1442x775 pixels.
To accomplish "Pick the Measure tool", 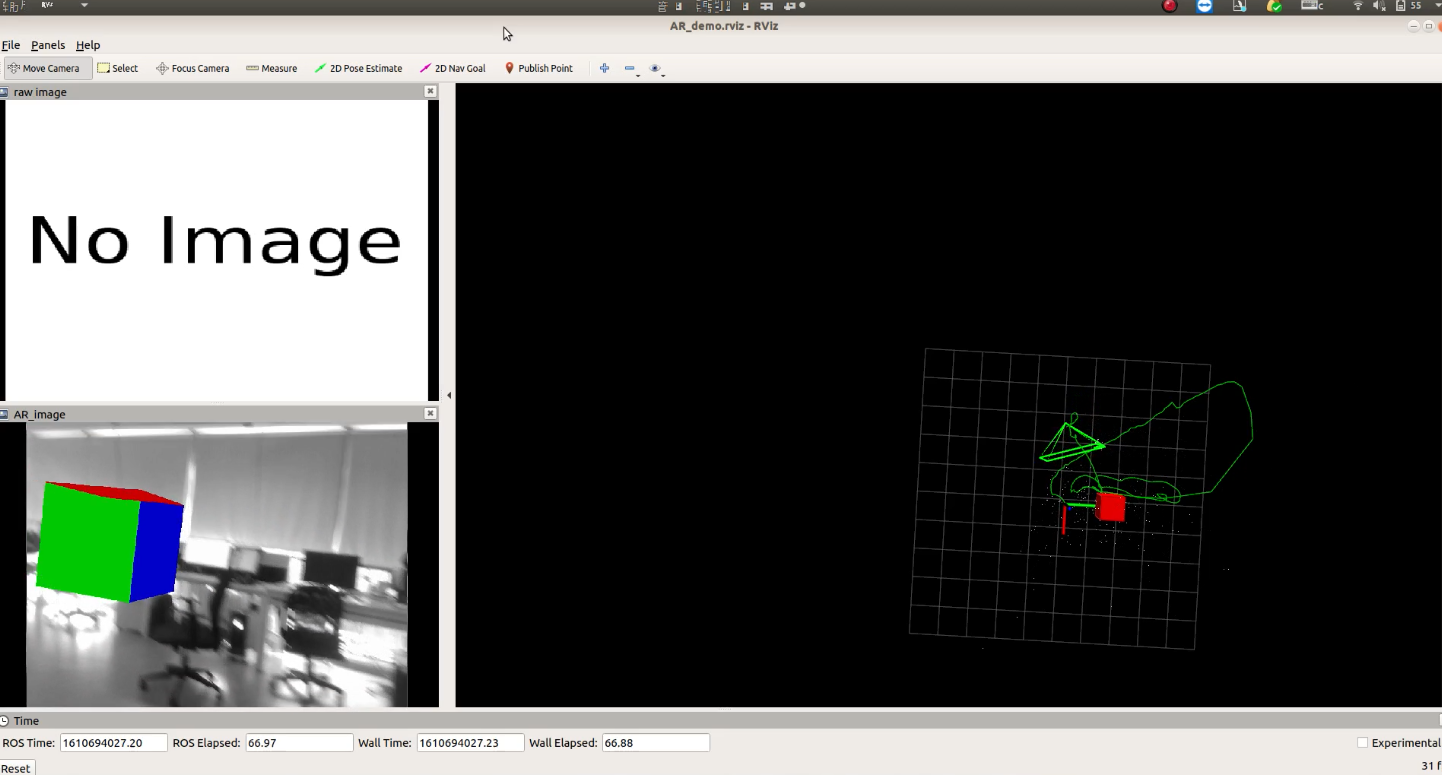I will tap(271, 68).
